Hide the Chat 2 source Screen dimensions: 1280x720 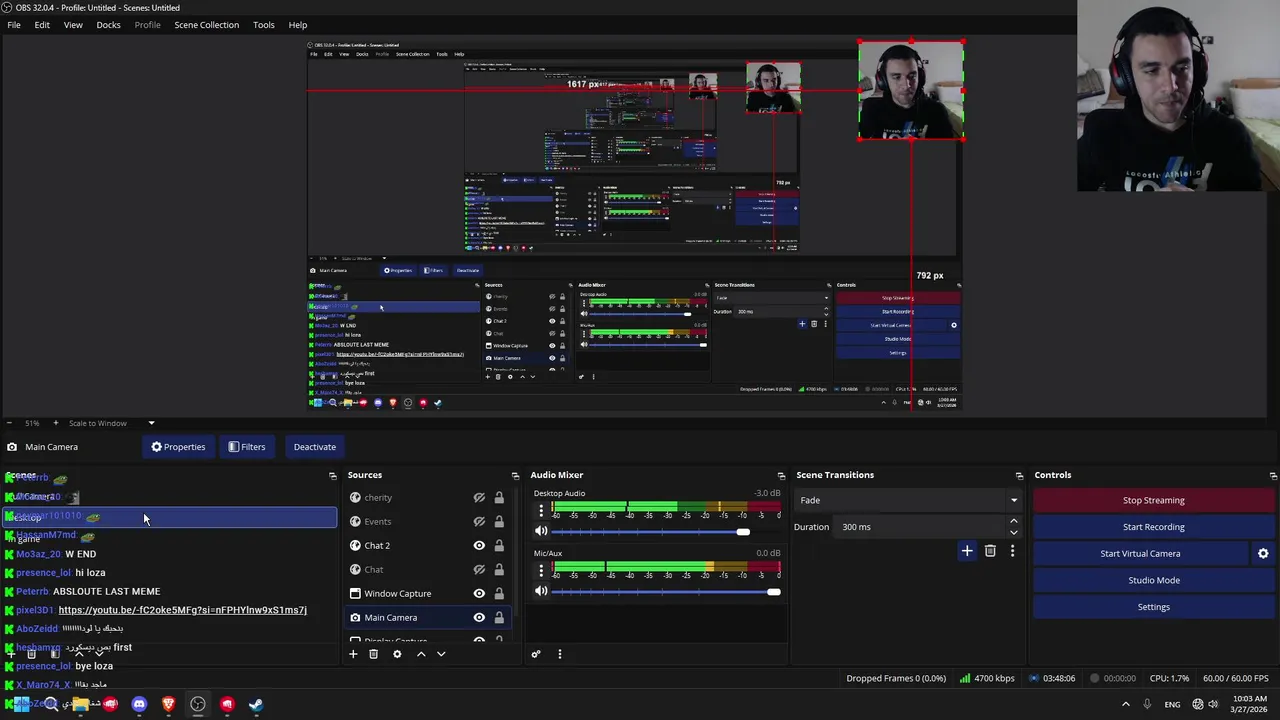(479, 545)
